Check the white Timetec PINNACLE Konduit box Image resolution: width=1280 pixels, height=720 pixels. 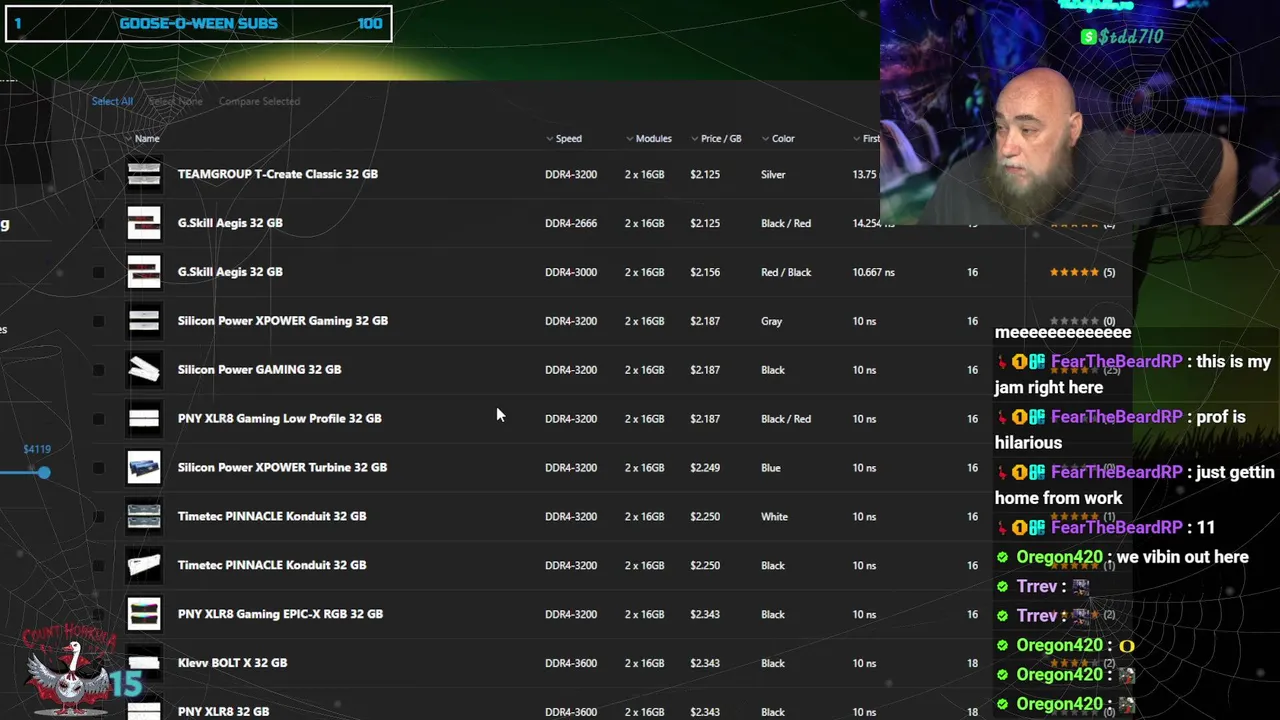pyautogui.click(x=98, y=516)
